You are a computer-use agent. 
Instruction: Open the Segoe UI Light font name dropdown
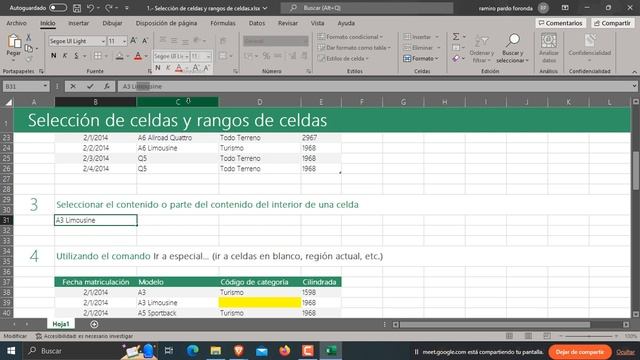tap(103, 41)
